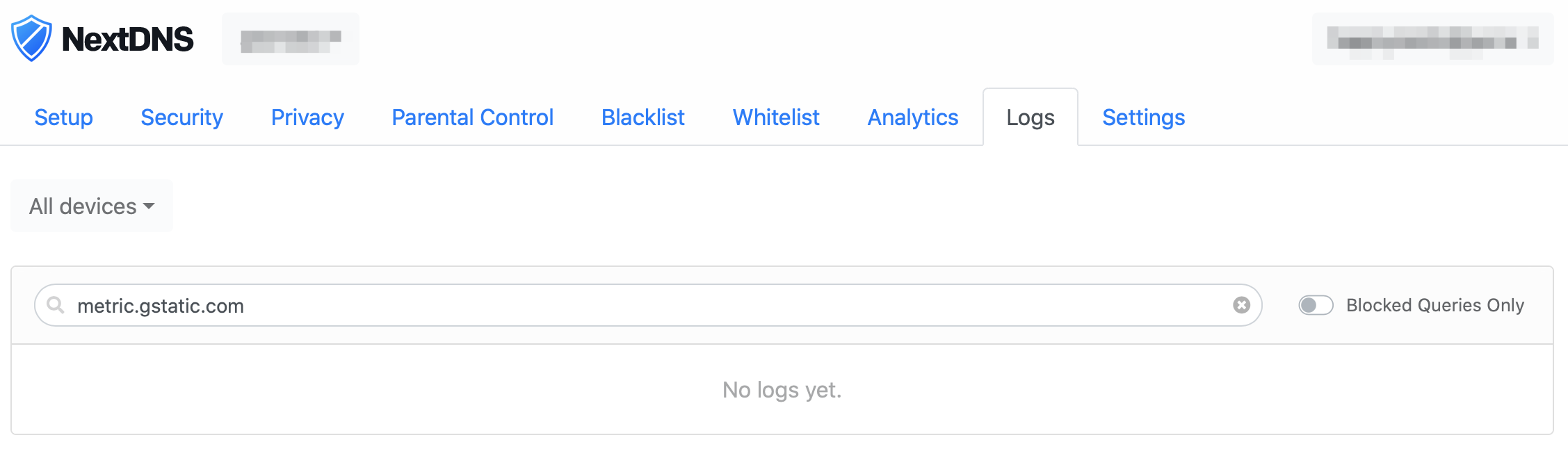Select the Setup tab
The height and width of the screenshot is (458, 1568).
(63, 117)
